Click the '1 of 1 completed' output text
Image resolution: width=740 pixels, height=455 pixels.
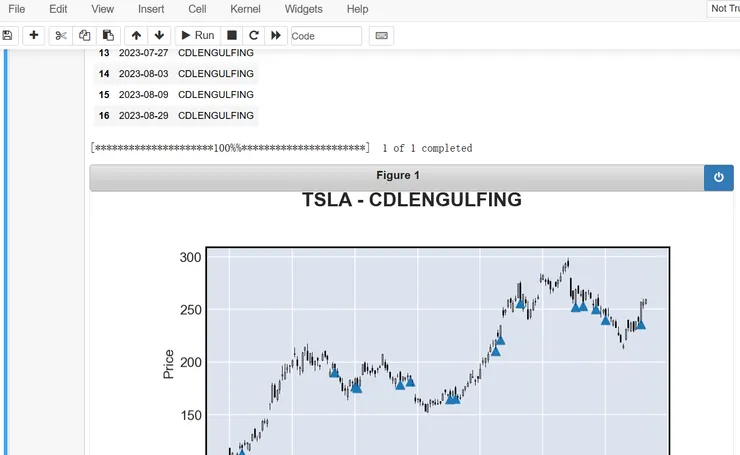click(427, 148)
